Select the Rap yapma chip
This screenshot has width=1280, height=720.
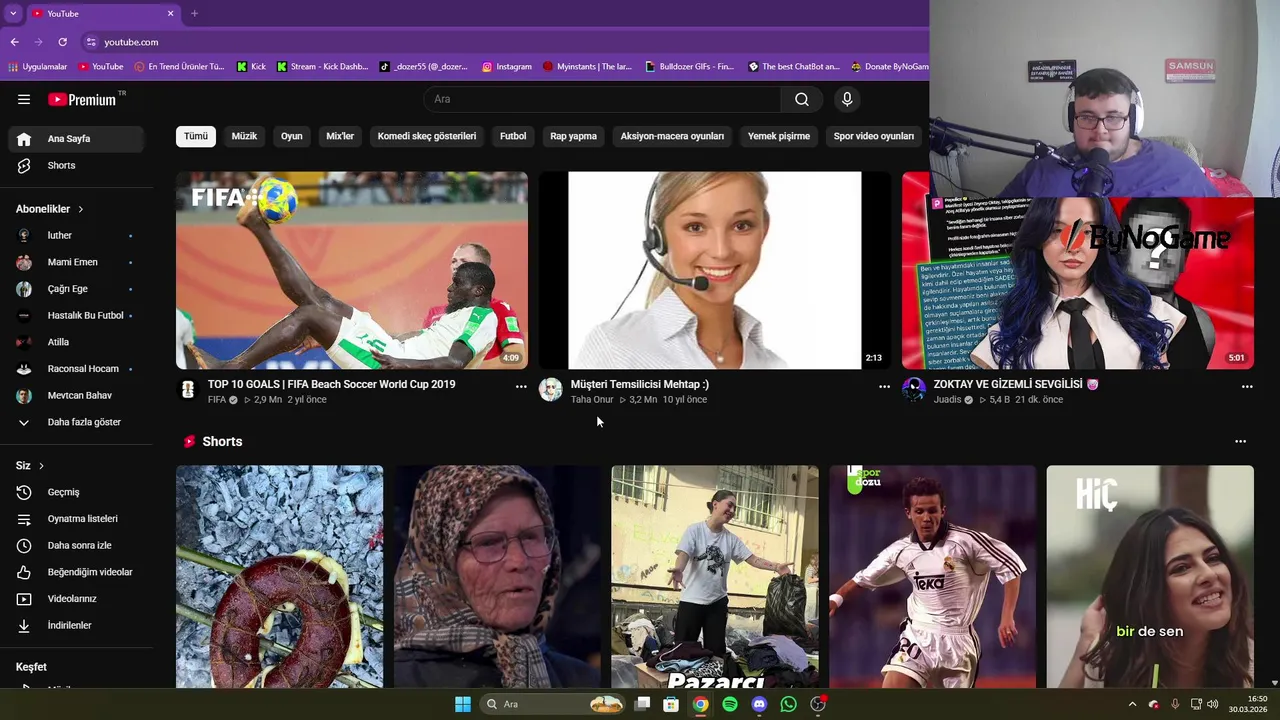point(573,136)
